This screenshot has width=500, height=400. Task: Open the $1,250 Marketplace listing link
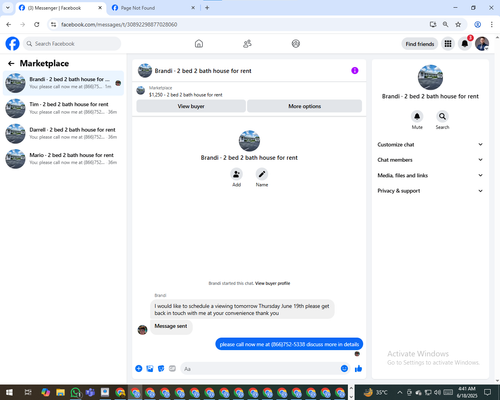pos(186,95)
